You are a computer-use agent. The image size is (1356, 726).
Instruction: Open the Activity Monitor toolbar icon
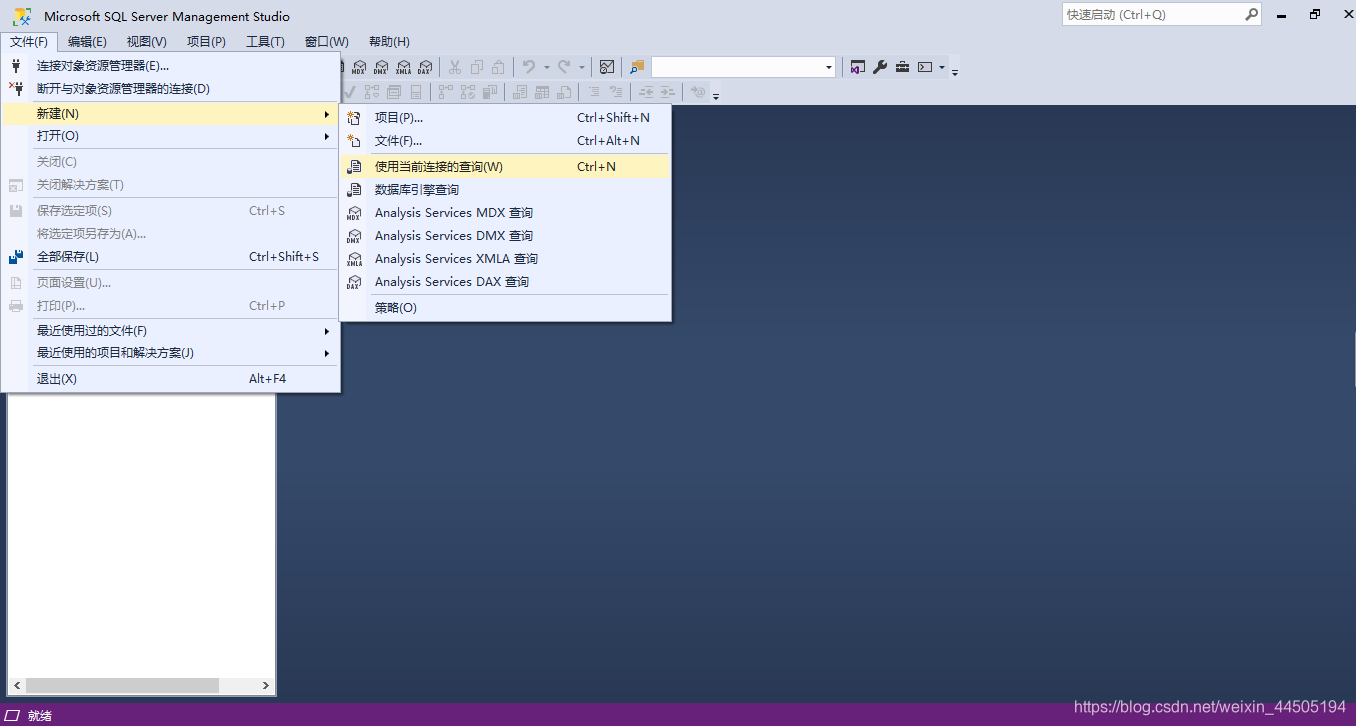(607, 67)
